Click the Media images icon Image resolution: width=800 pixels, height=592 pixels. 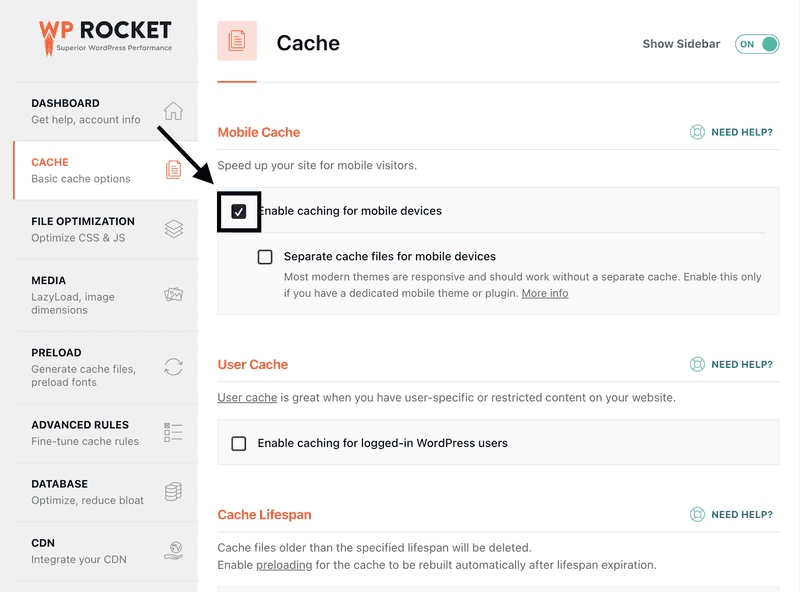point(173,294)
